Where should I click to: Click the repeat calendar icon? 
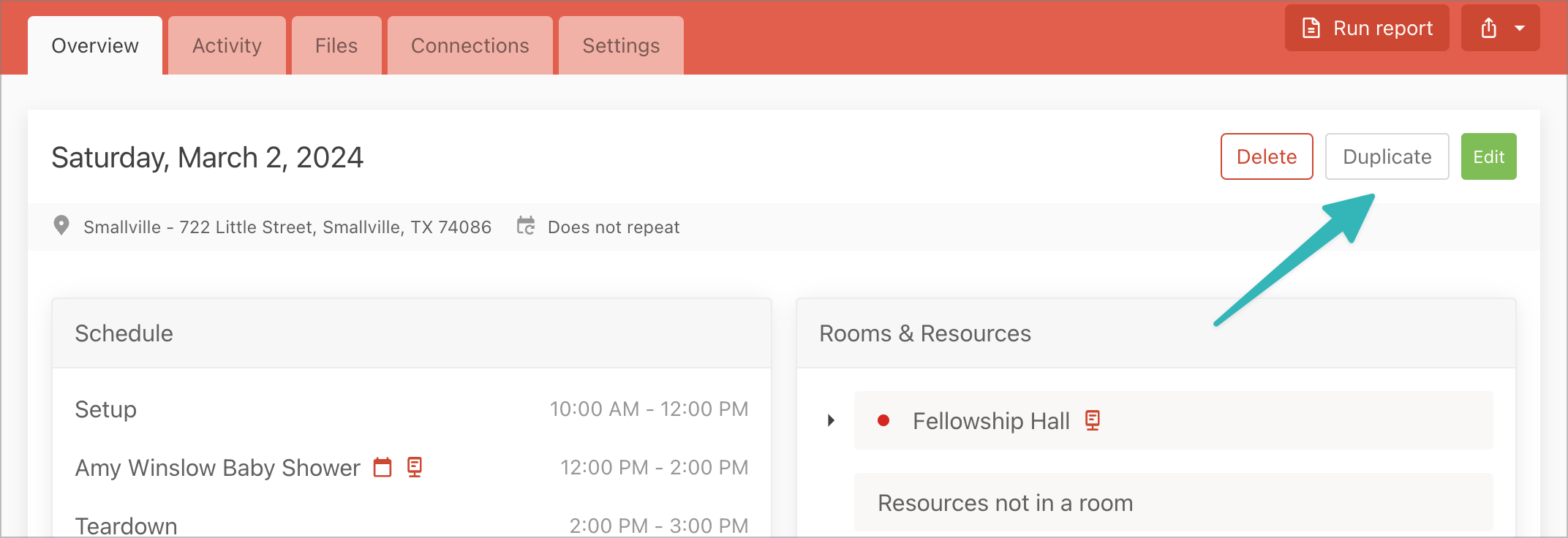[526, 226]
